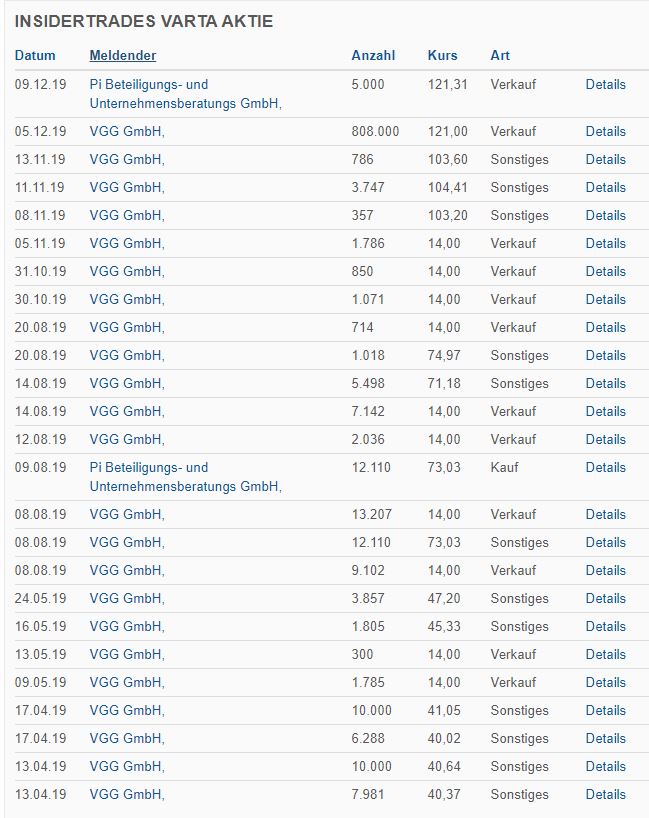Open Details for the 808.000 share sale
This screenshot has width=649, height=818.
[x=605, y=130]
